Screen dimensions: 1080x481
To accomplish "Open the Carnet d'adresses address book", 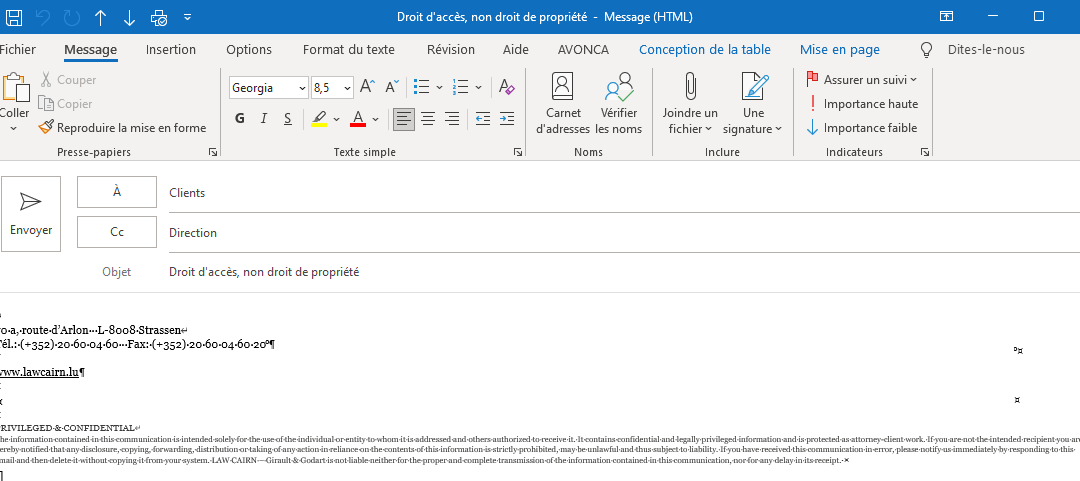I will click(x=563, y=105).
